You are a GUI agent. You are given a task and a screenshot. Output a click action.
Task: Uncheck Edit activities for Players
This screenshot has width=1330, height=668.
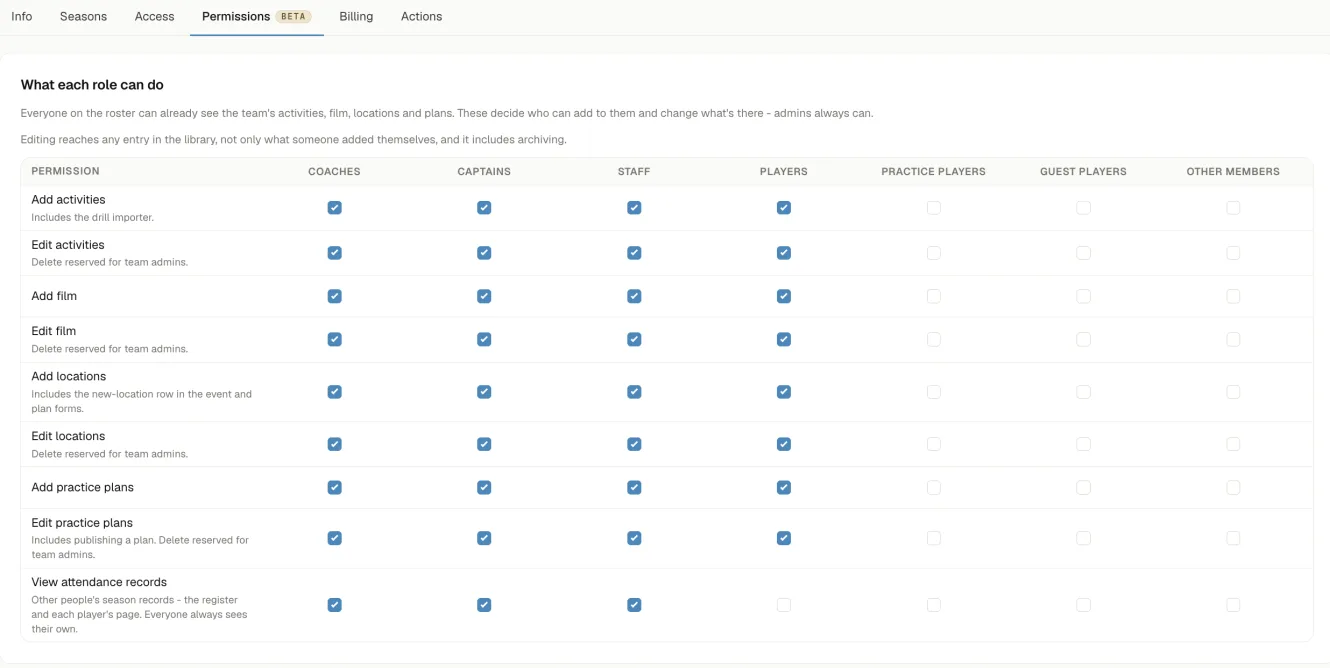coord(784,253)
